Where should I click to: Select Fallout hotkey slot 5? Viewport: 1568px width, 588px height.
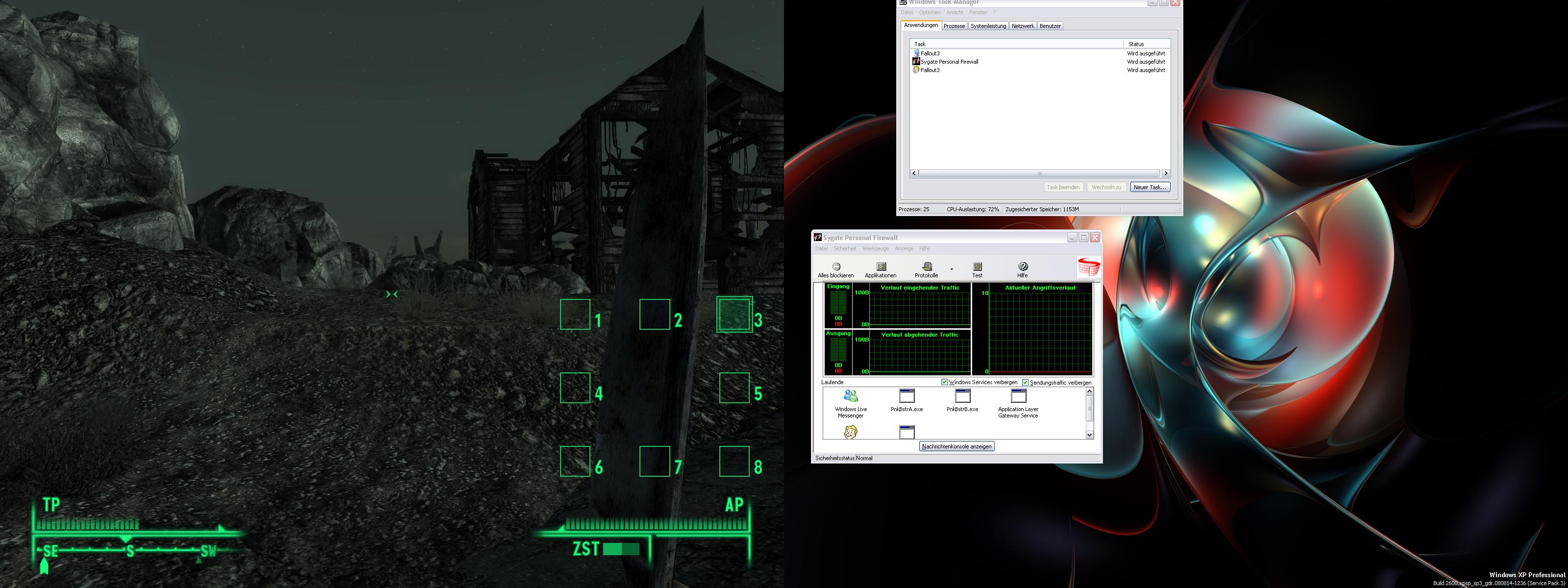point(735,388)
